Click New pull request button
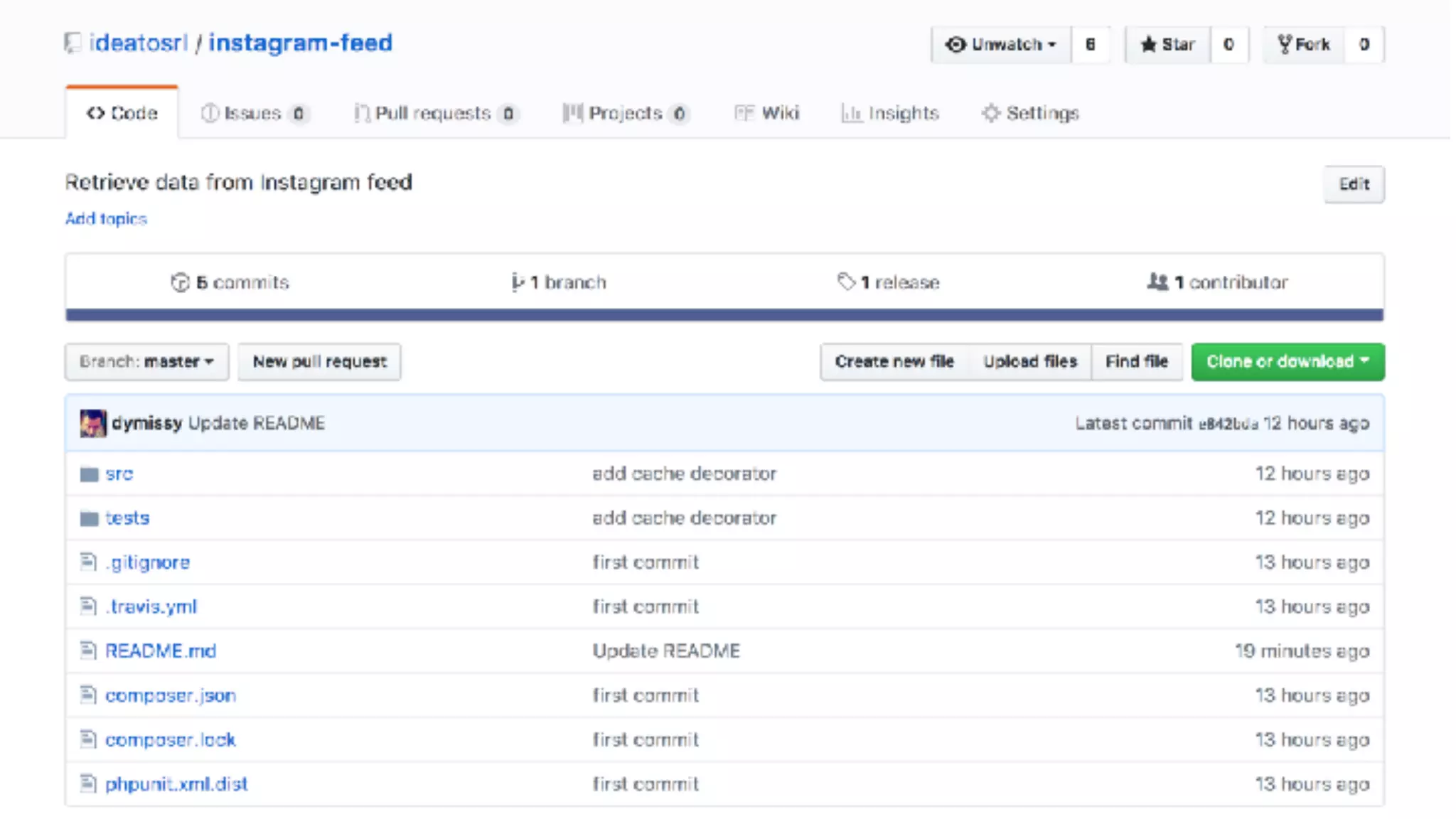 click(x=319, y=362)
